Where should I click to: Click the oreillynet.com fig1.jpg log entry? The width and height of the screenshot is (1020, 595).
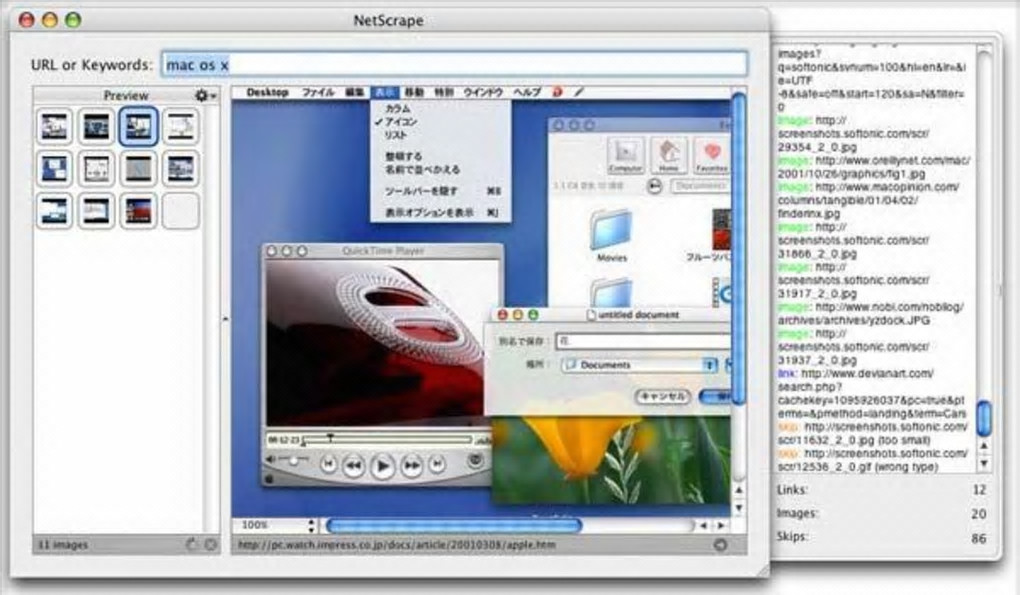[874, 167]
